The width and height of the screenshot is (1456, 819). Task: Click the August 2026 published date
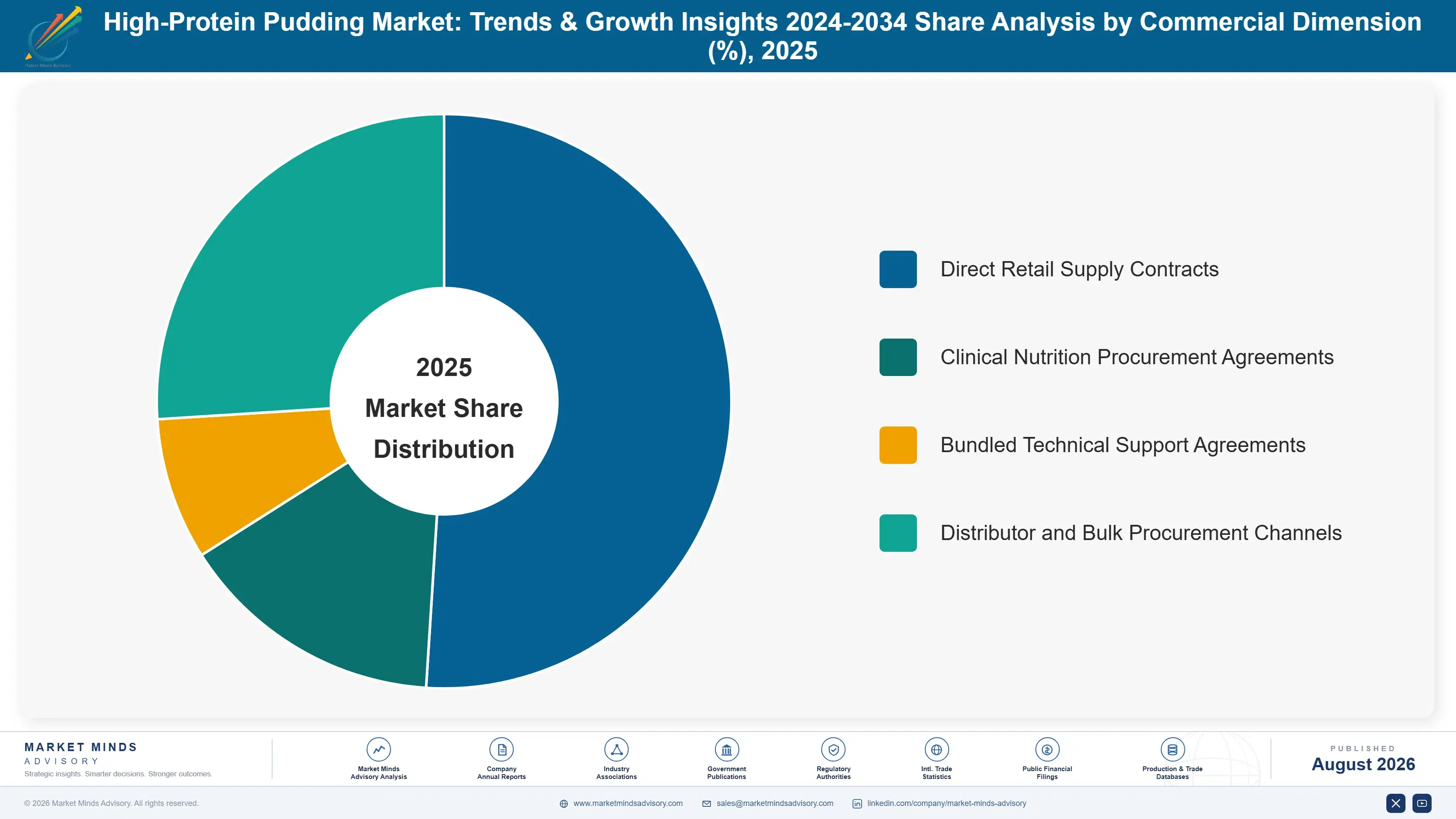click(x=1363, y=764)
